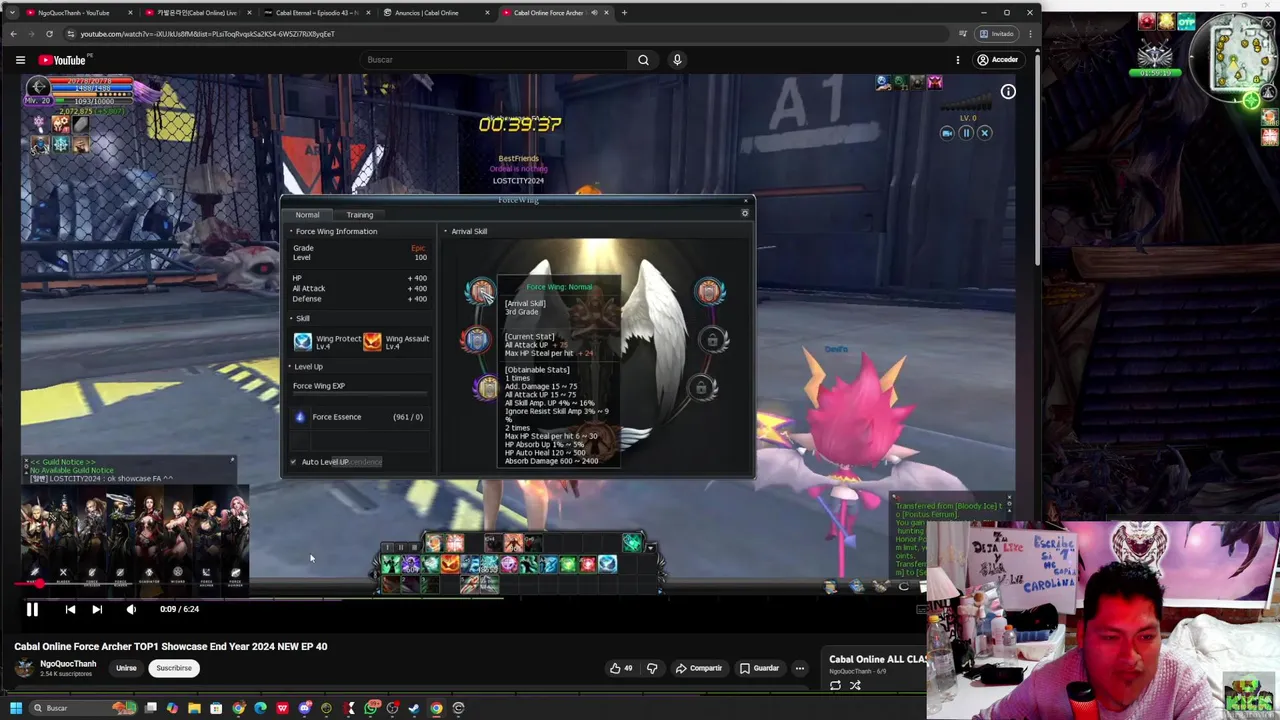Pause recording in the overlay recorder controls
The image size is (1280, 720).
click(x=966, y=133)
